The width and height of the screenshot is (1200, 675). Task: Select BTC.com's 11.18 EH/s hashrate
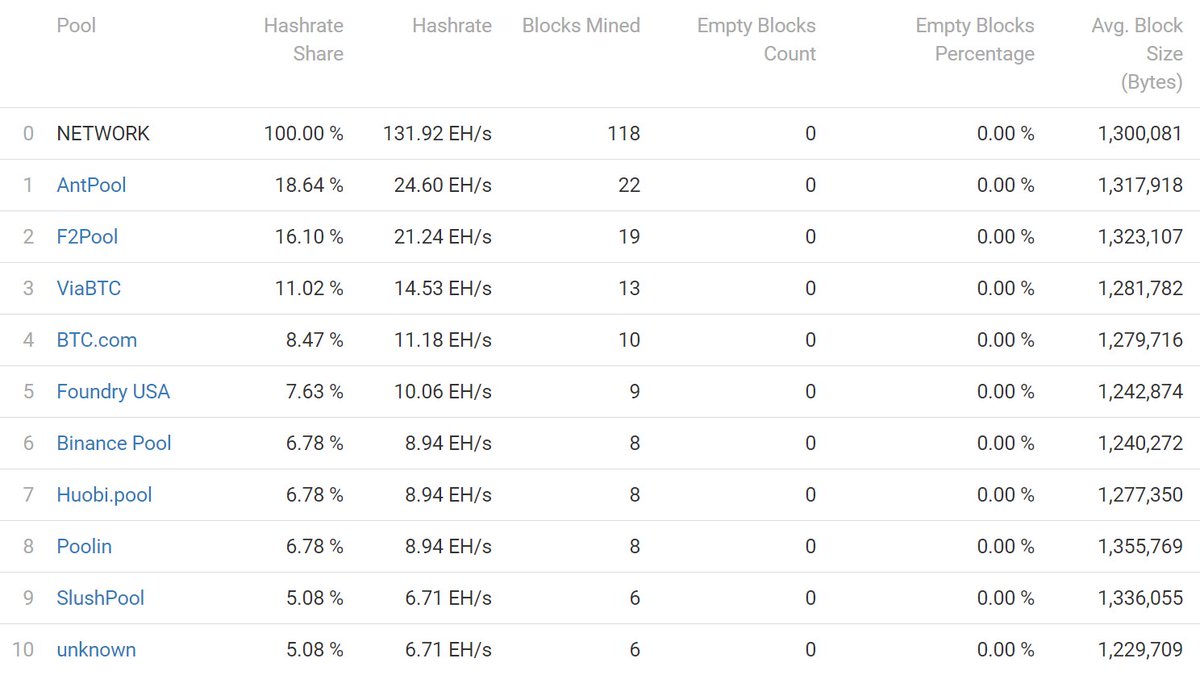(443, 340)
